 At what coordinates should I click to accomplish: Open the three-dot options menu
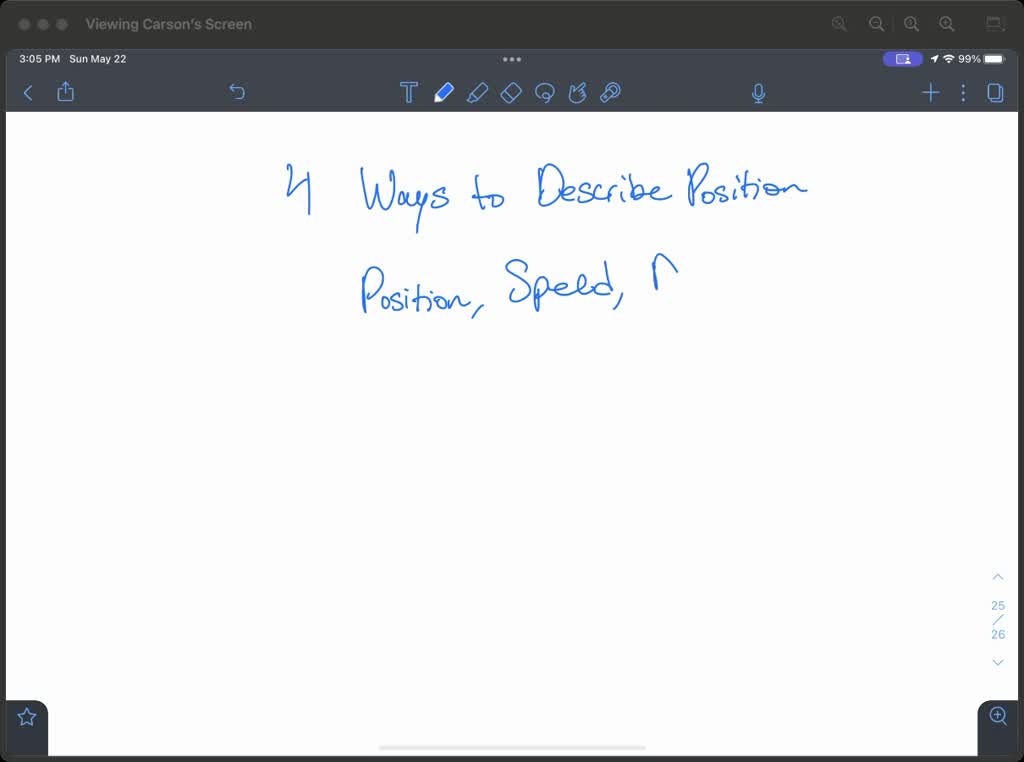963,92
